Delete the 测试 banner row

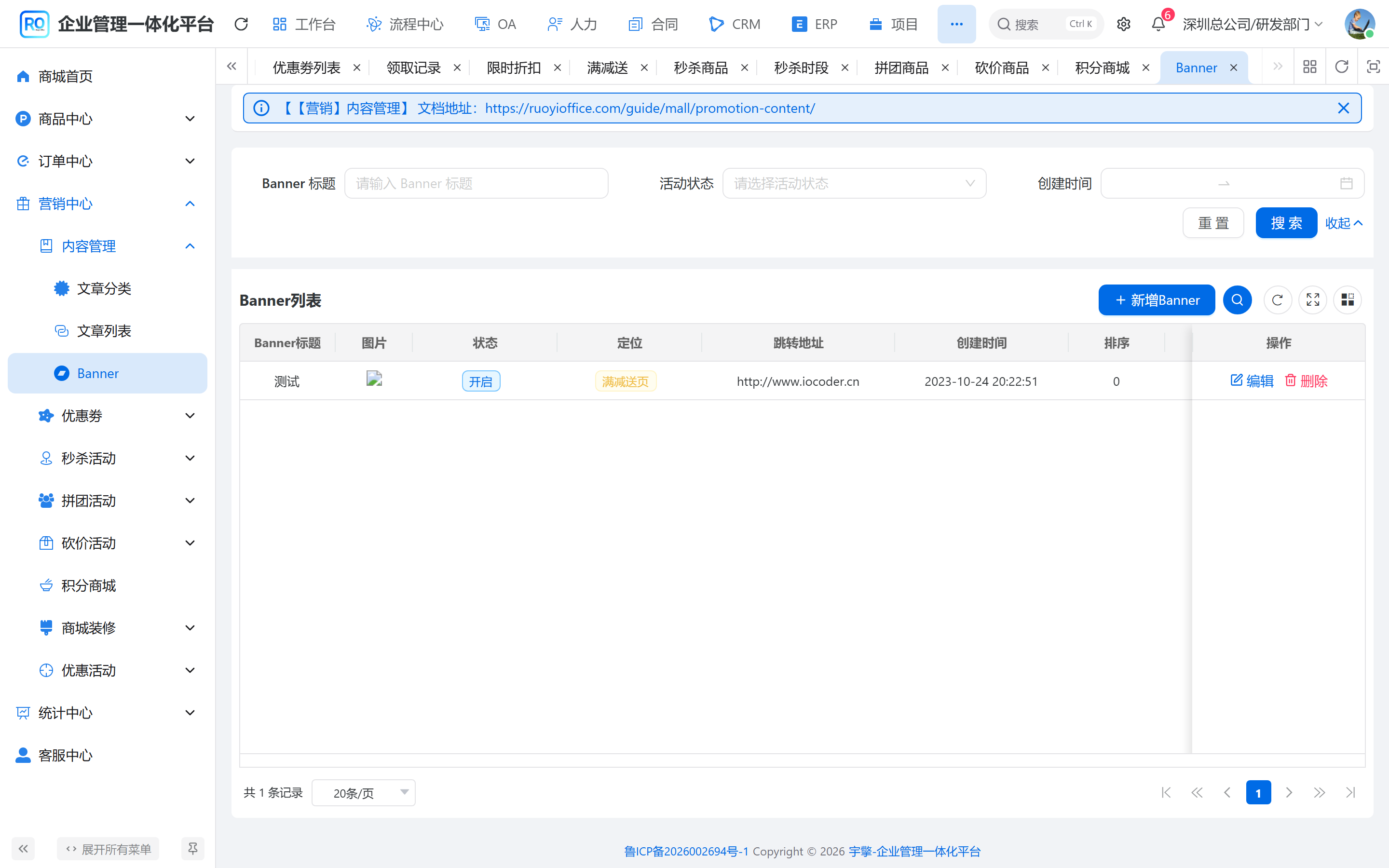click(x=1306, y=380)
